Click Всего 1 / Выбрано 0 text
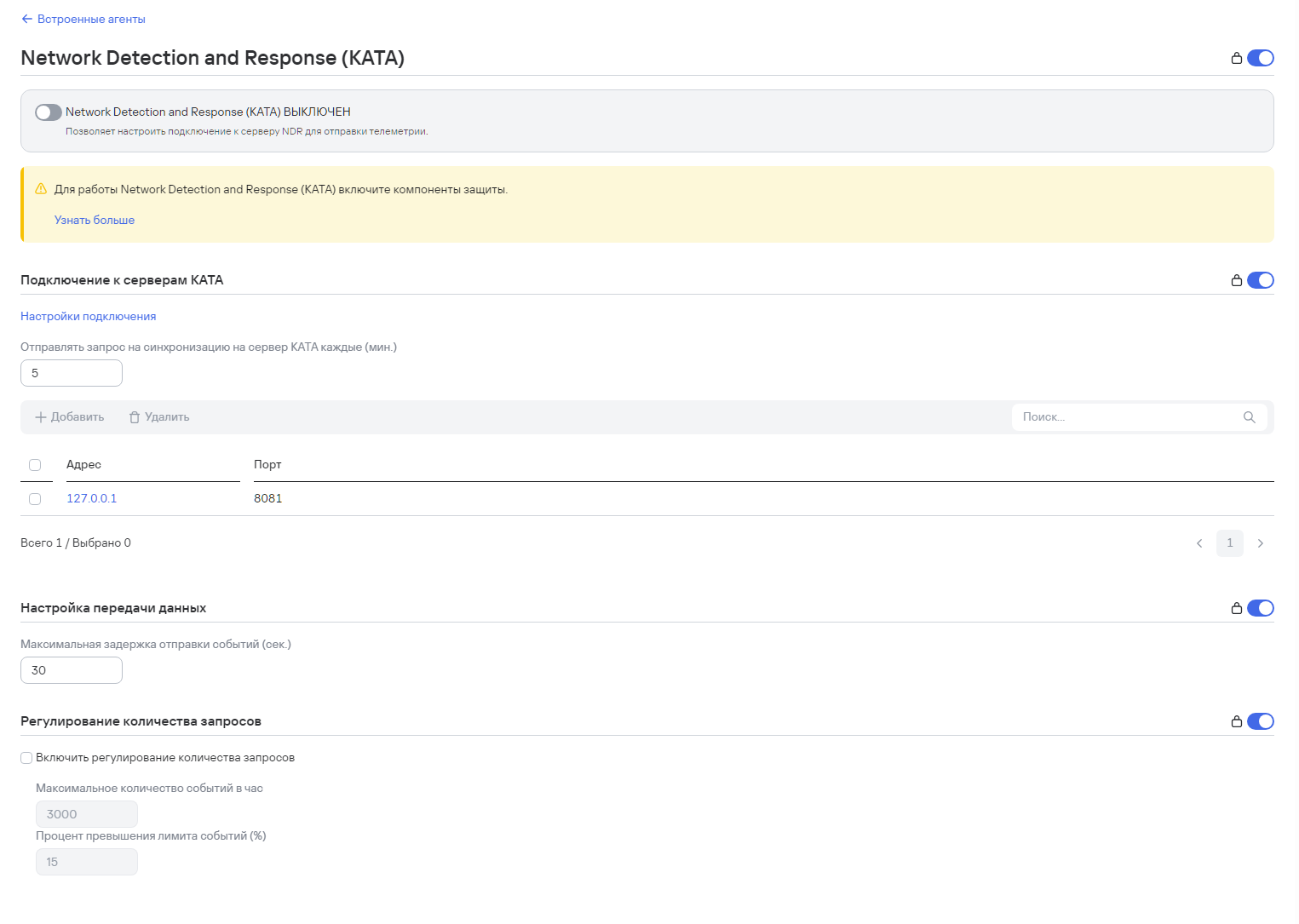 tap(76, 542)
